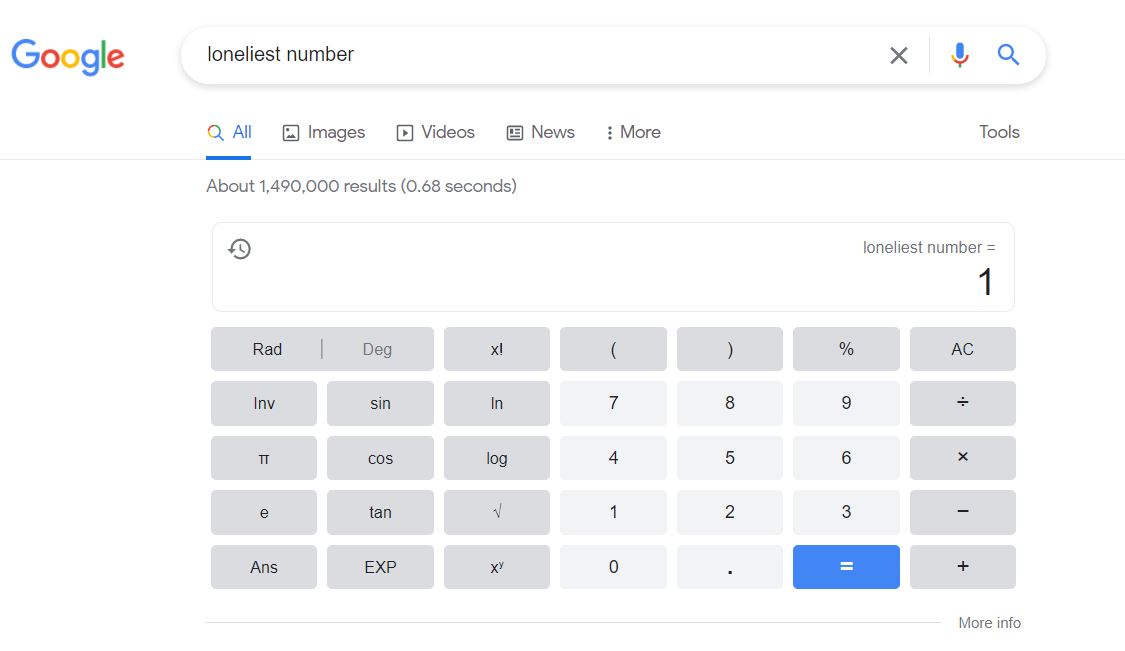Click the square root key

(x=496, y=512)
